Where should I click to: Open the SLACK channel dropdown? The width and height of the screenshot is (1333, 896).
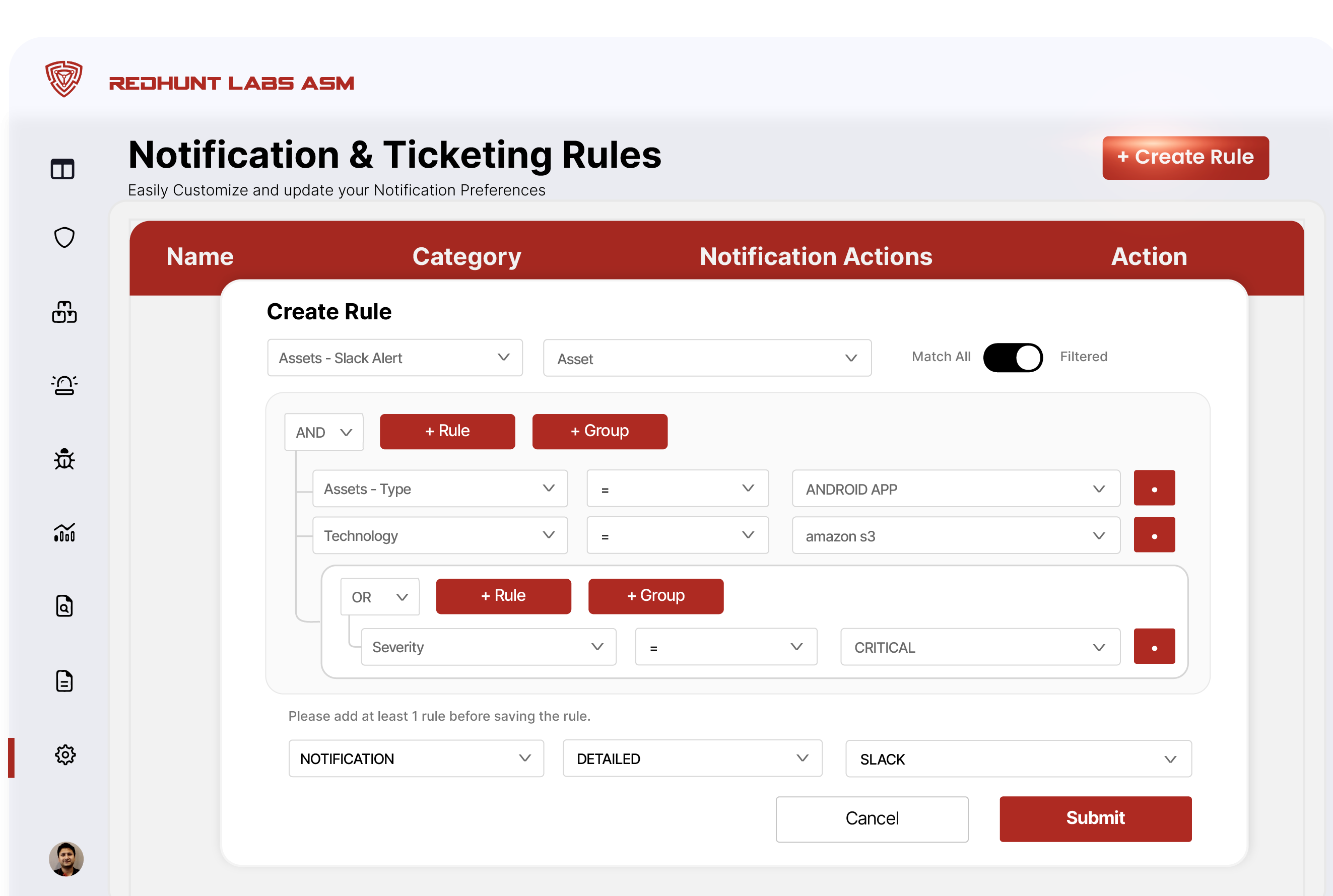(x=1018, y=759)
